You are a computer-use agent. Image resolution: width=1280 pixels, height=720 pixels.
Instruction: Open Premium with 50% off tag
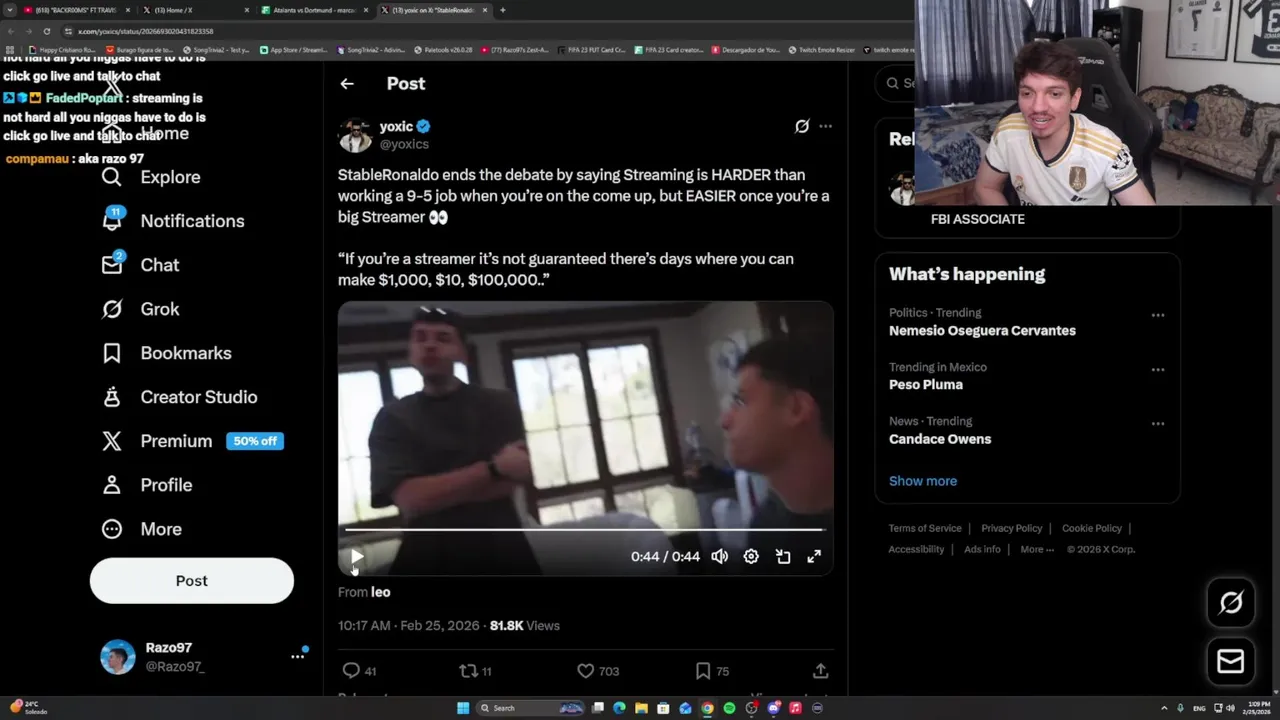pyautogui.click(x=192, y=441)
